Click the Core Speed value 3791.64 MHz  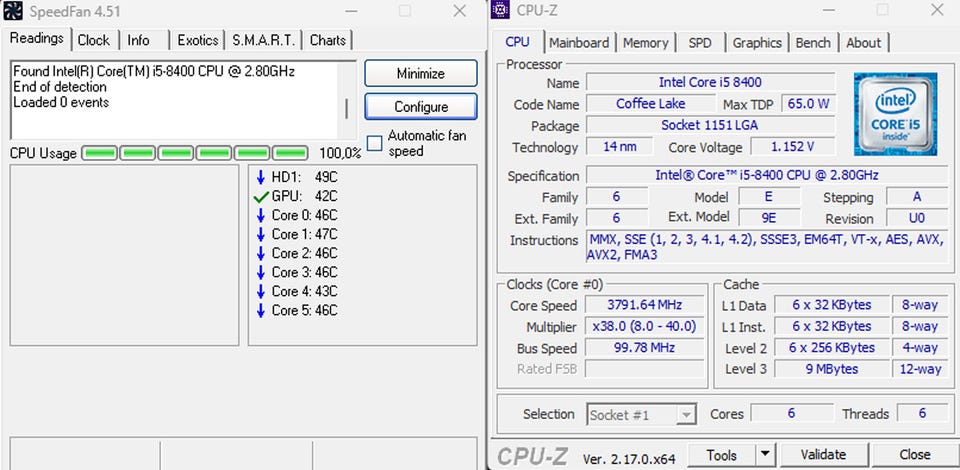click(644, 305)
